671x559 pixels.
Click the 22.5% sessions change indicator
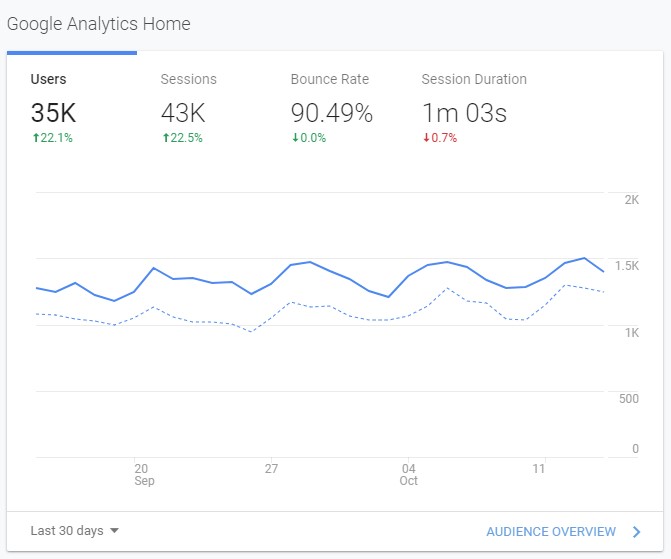(182, 138)
